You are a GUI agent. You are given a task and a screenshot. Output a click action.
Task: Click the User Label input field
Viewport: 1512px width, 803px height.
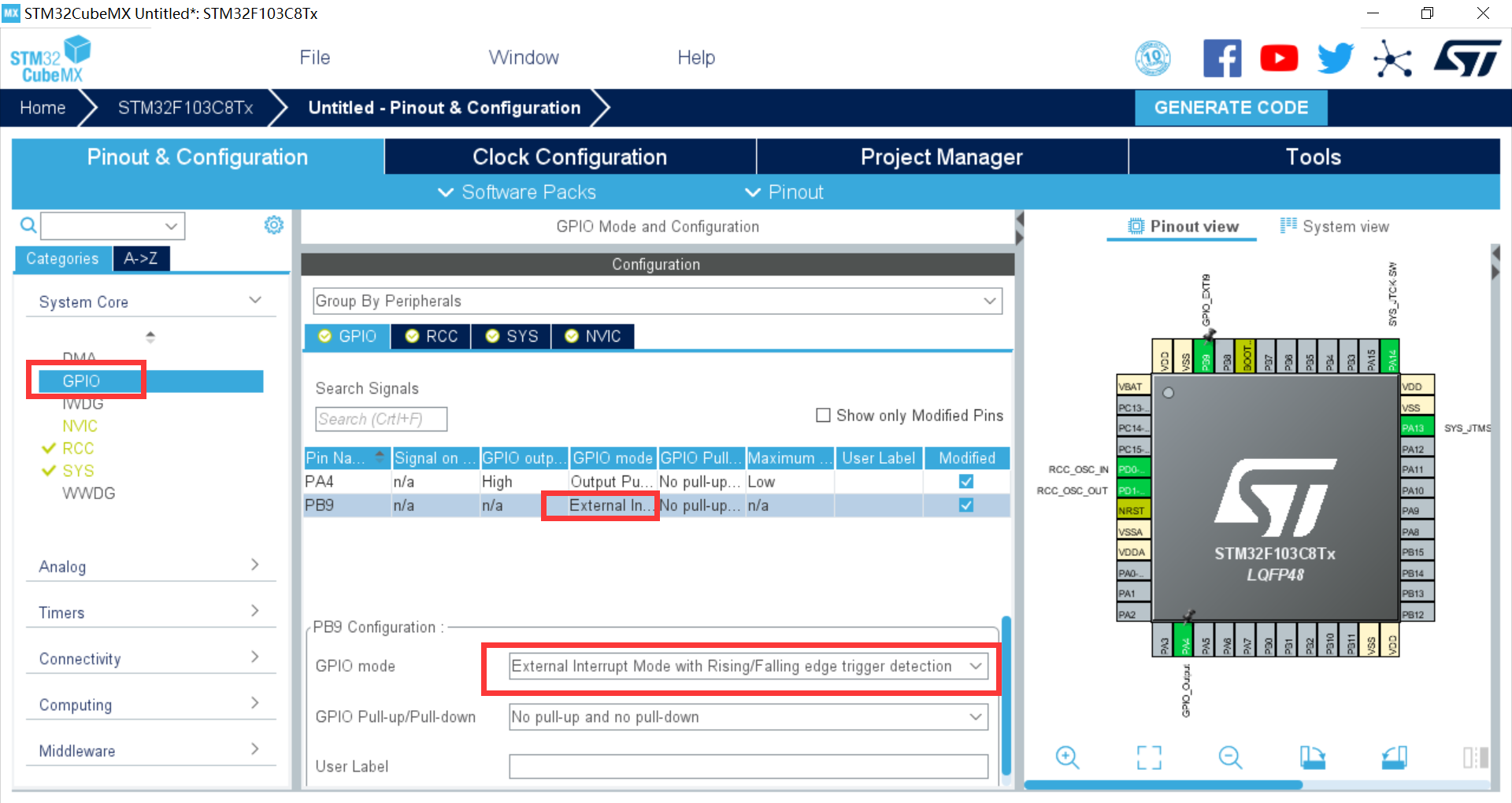(748, 767)
